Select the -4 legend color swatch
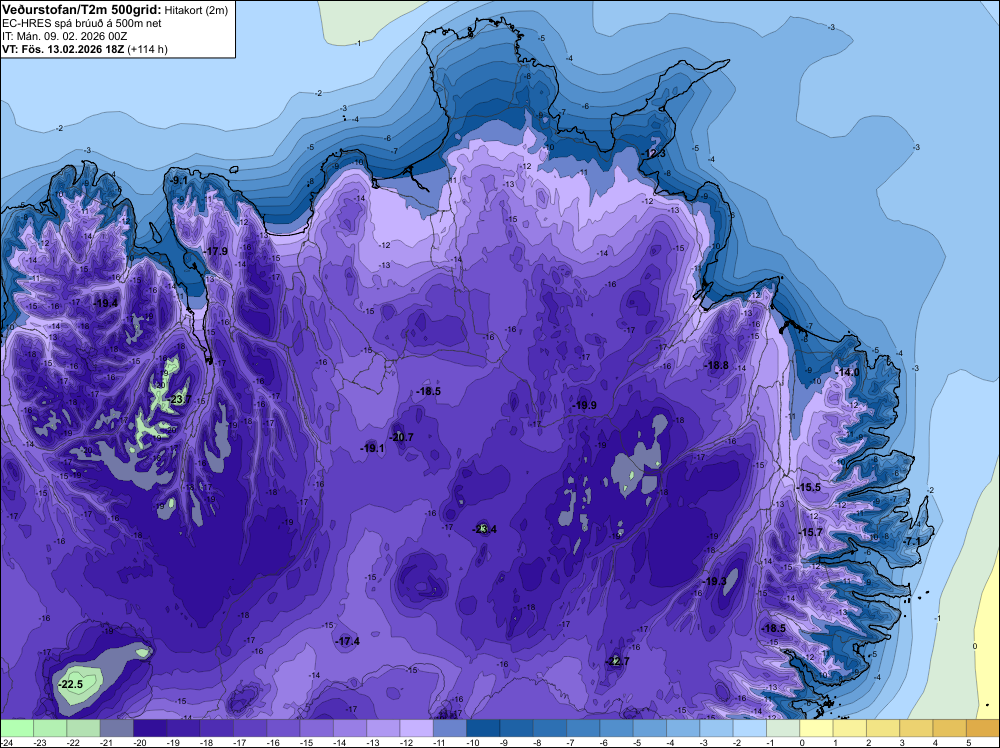This screenshot has width=1000, height=748. coord(682,728)
